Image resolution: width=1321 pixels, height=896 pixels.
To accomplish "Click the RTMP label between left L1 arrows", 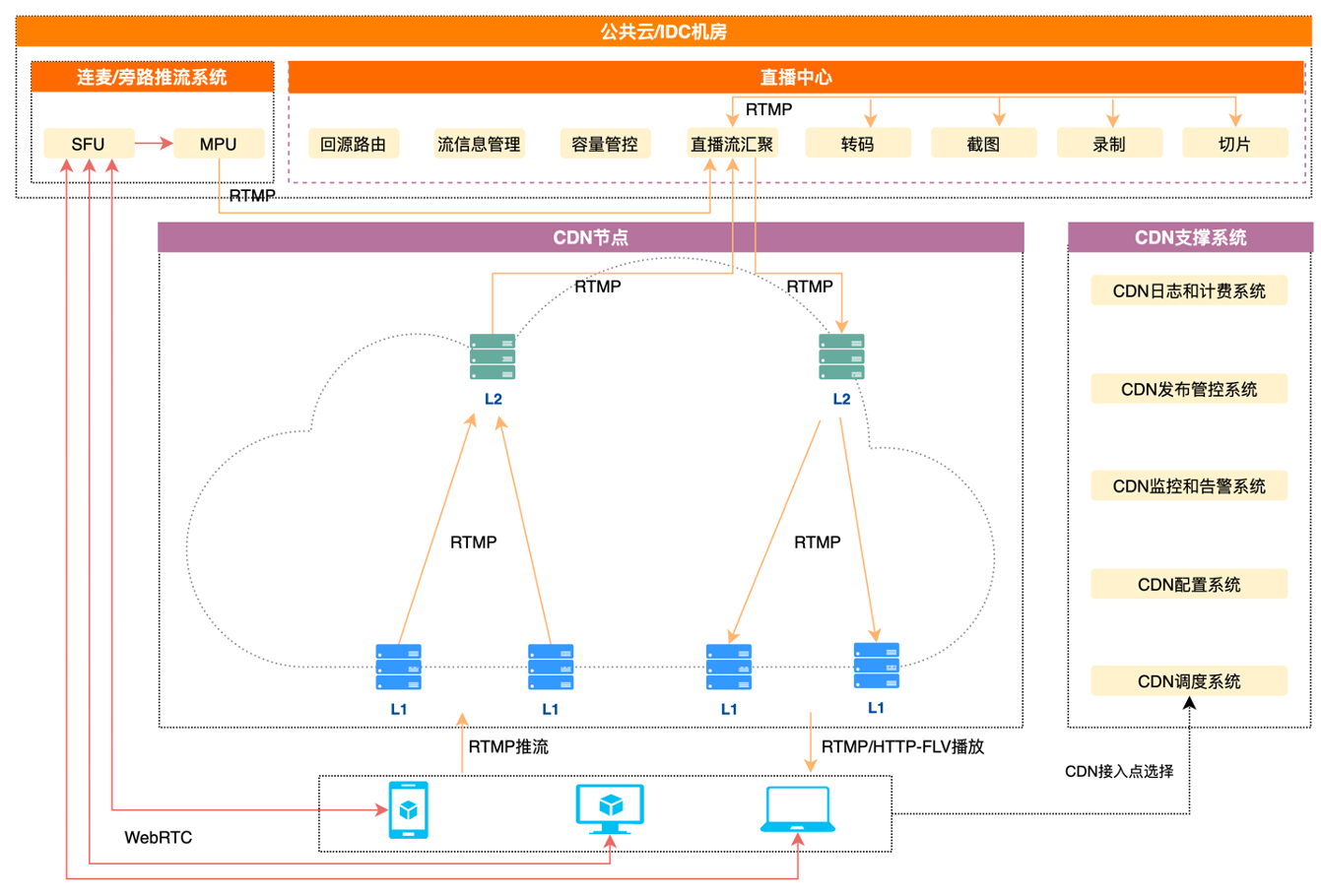I will click(474, 543).
